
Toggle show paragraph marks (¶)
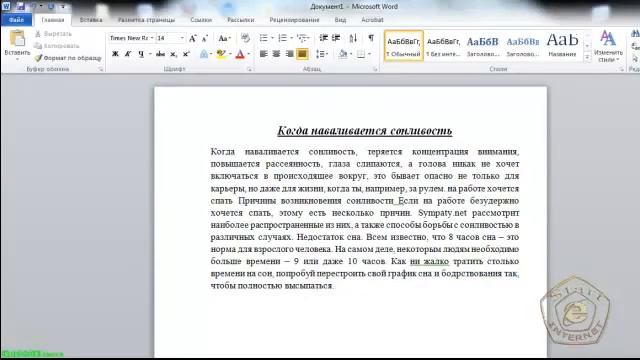click(371, 38)
